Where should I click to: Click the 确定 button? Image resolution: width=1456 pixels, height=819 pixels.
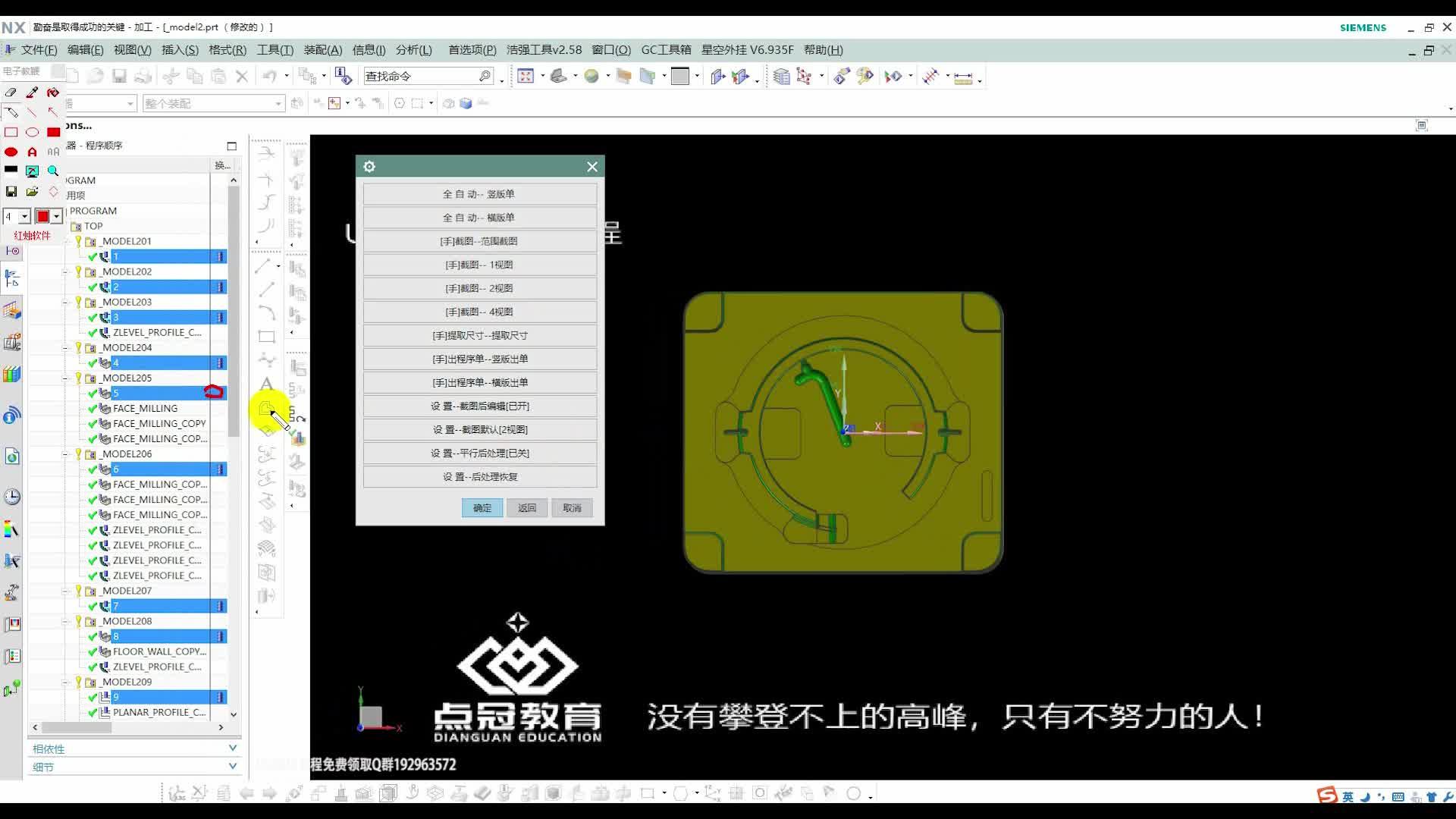[x=482, y=508]
